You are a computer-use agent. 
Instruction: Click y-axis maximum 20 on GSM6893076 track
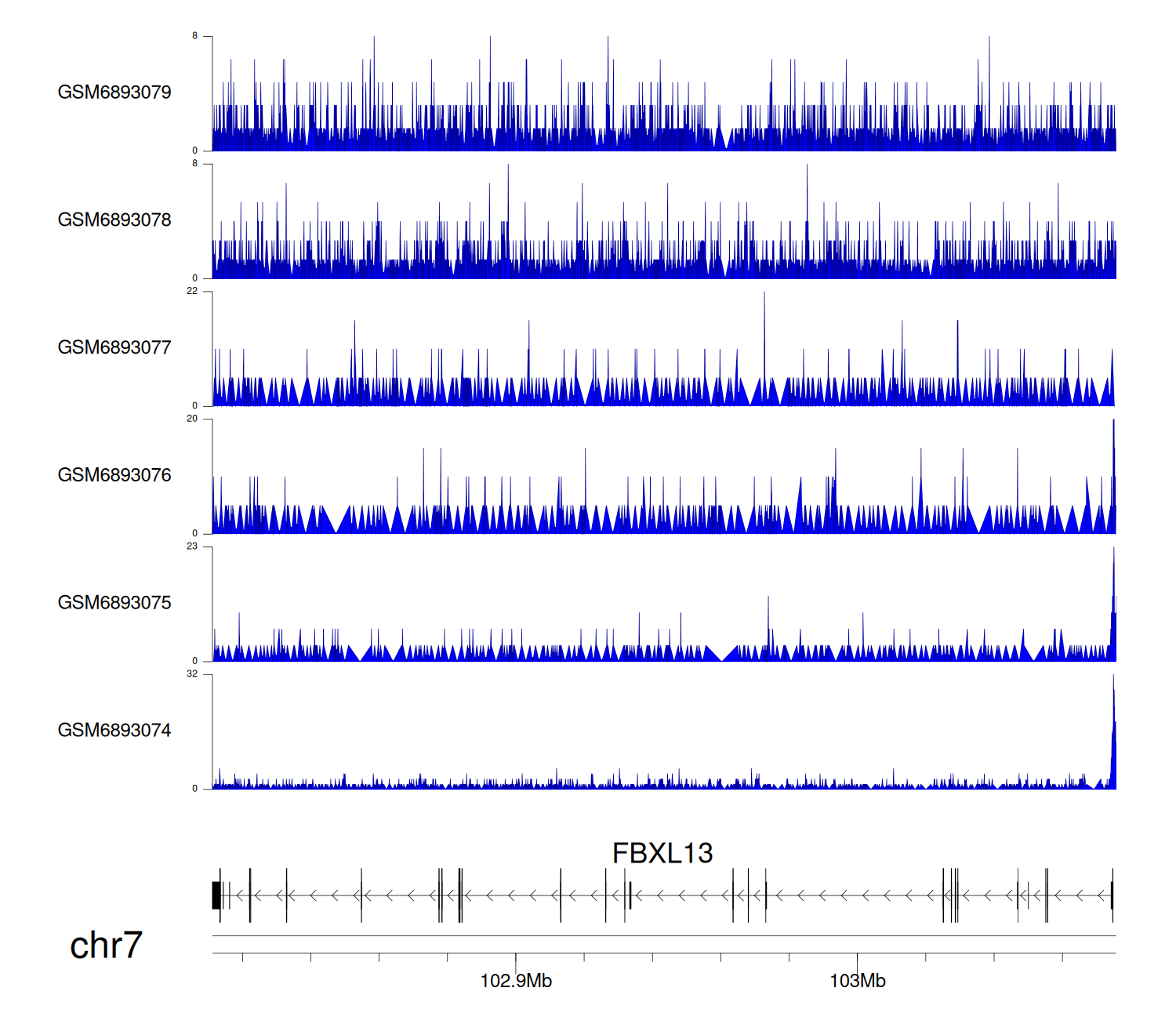tap(192, 419)
